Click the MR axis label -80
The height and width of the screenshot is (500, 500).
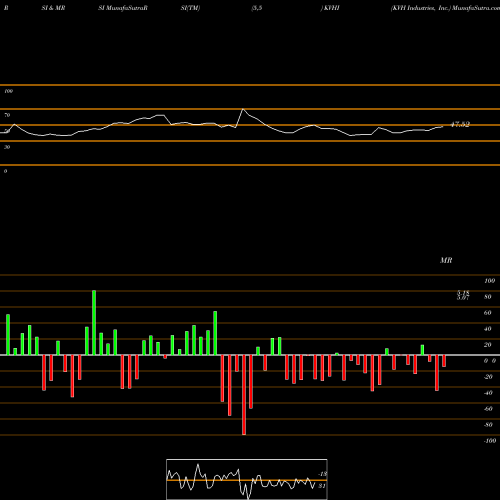(488, 425)
